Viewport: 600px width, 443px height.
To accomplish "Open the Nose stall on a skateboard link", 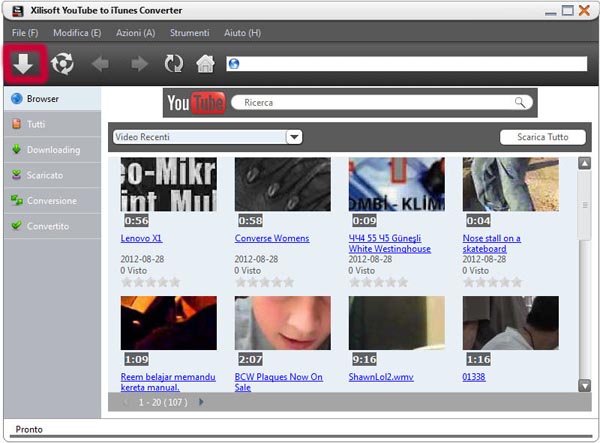I will pyautogui.click(x=491, y=244).
